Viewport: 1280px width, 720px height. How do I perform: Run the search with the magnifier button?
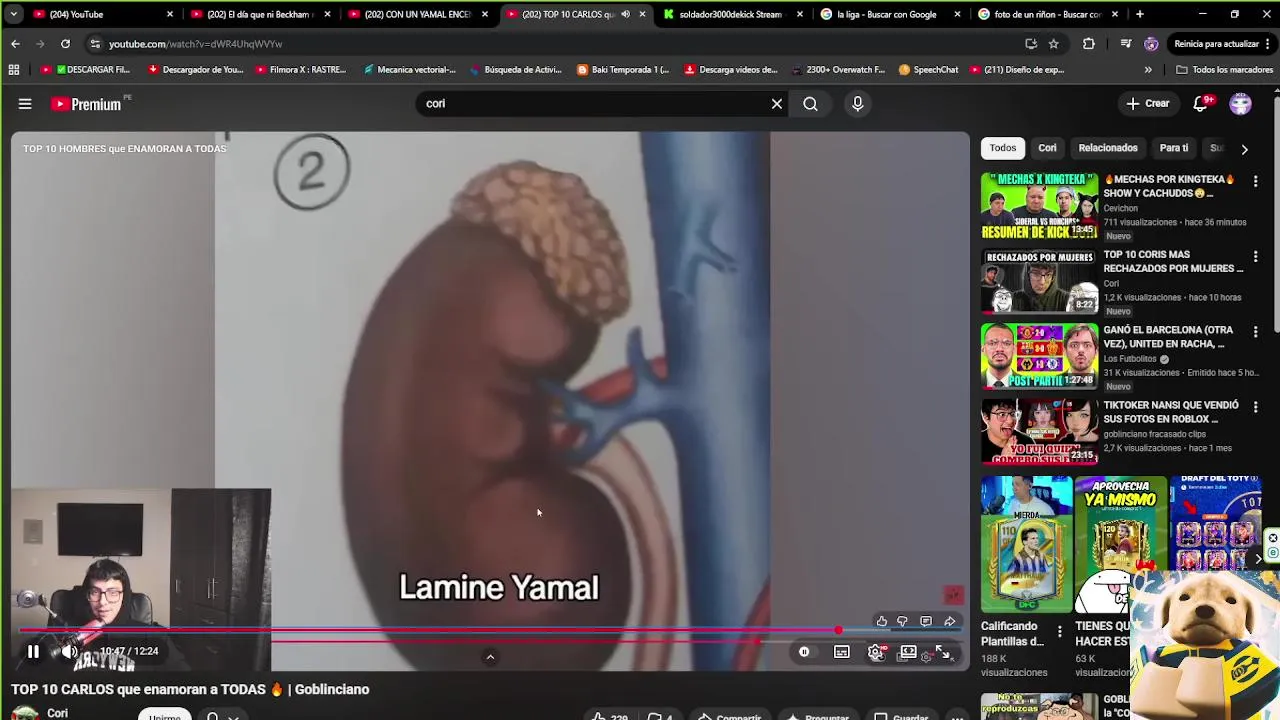point(810,103)
